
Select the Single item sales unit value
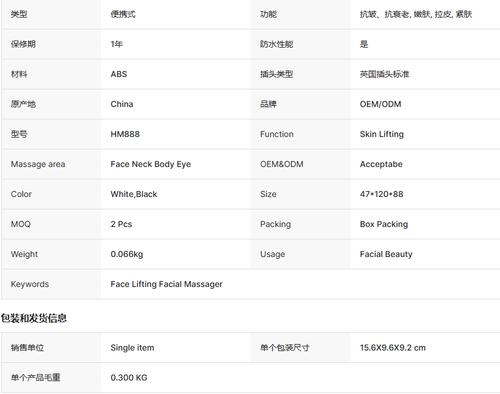point(132,348)
